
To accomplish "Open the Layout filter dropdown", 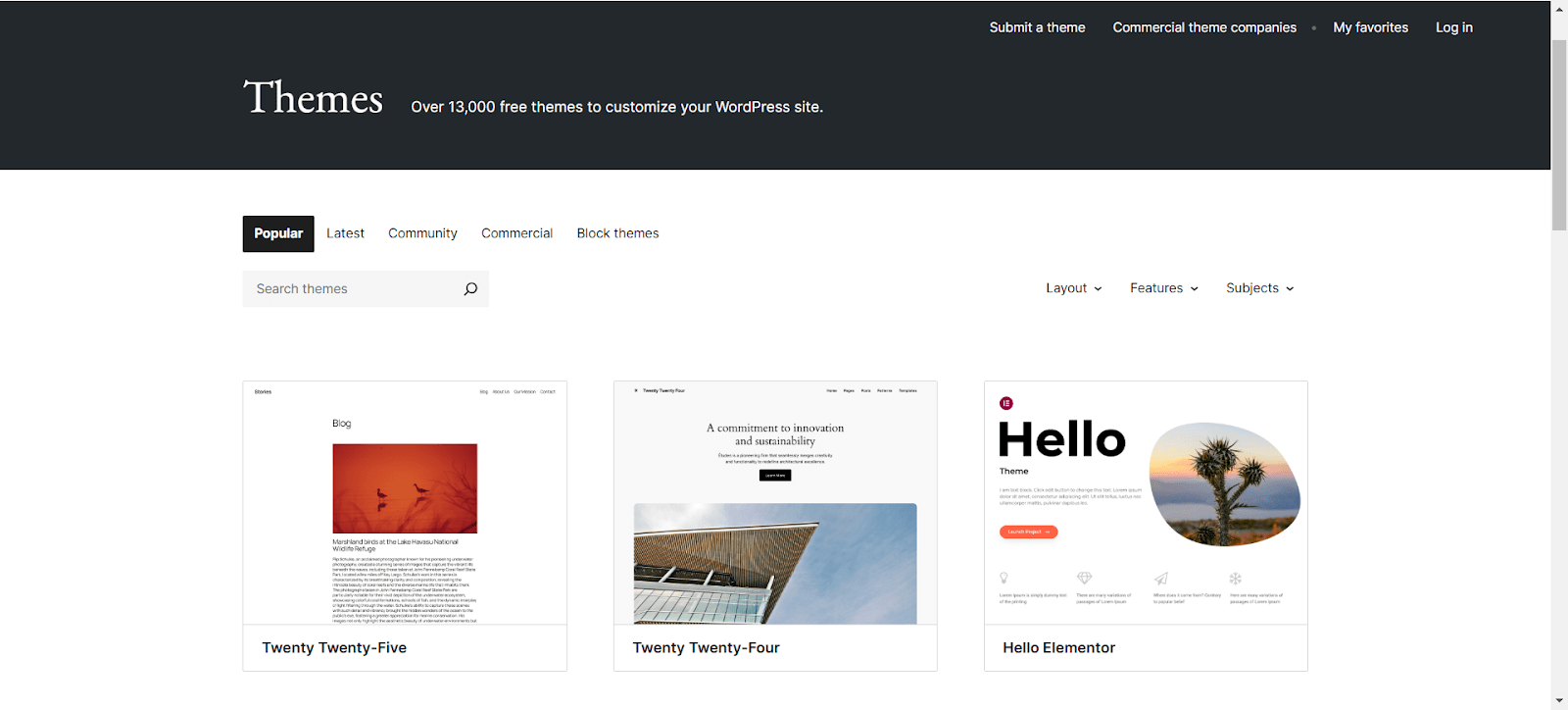I will 1074,288.
